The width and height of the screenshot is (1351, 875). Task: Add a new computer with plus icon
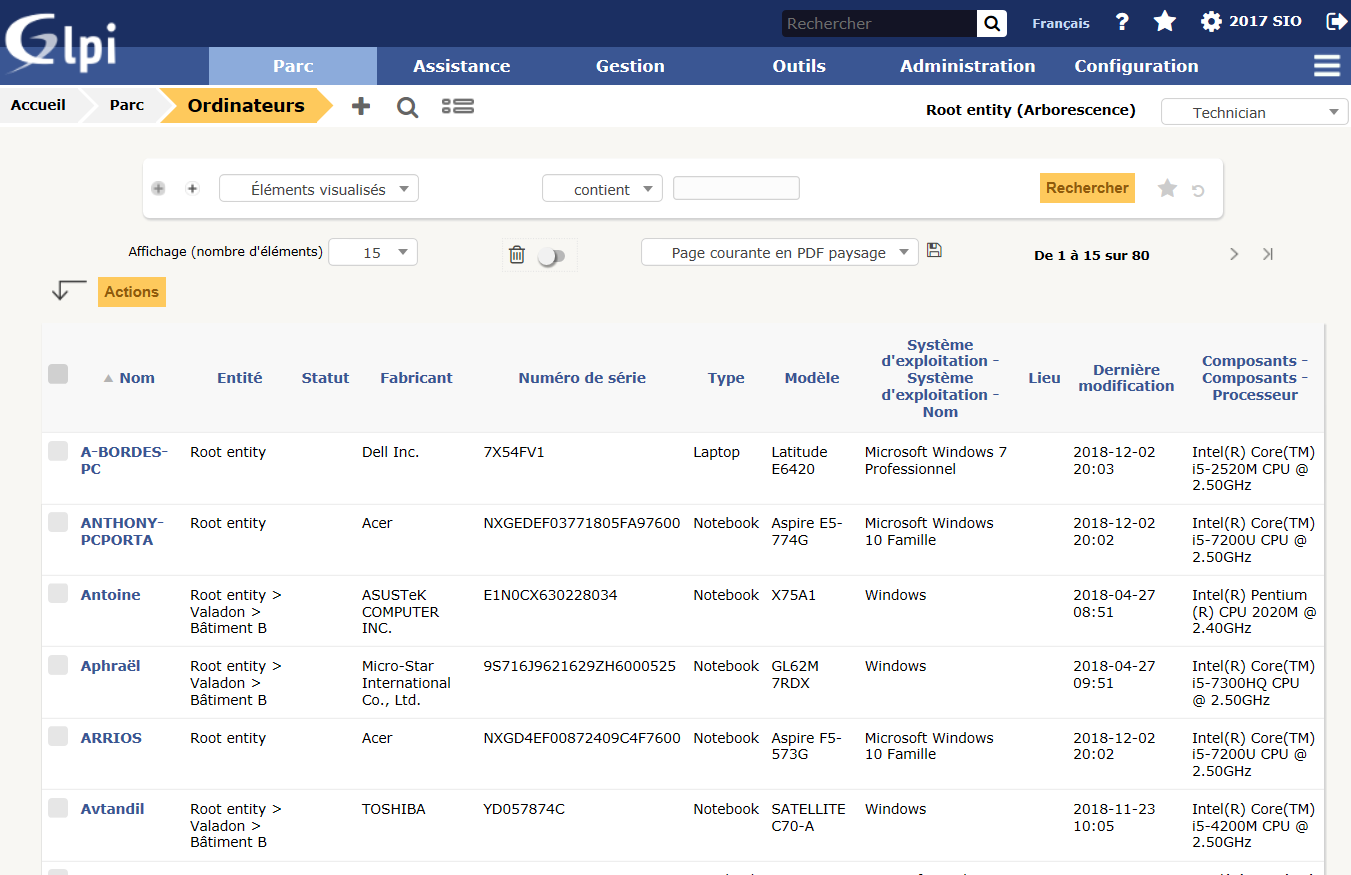(361, 106)
